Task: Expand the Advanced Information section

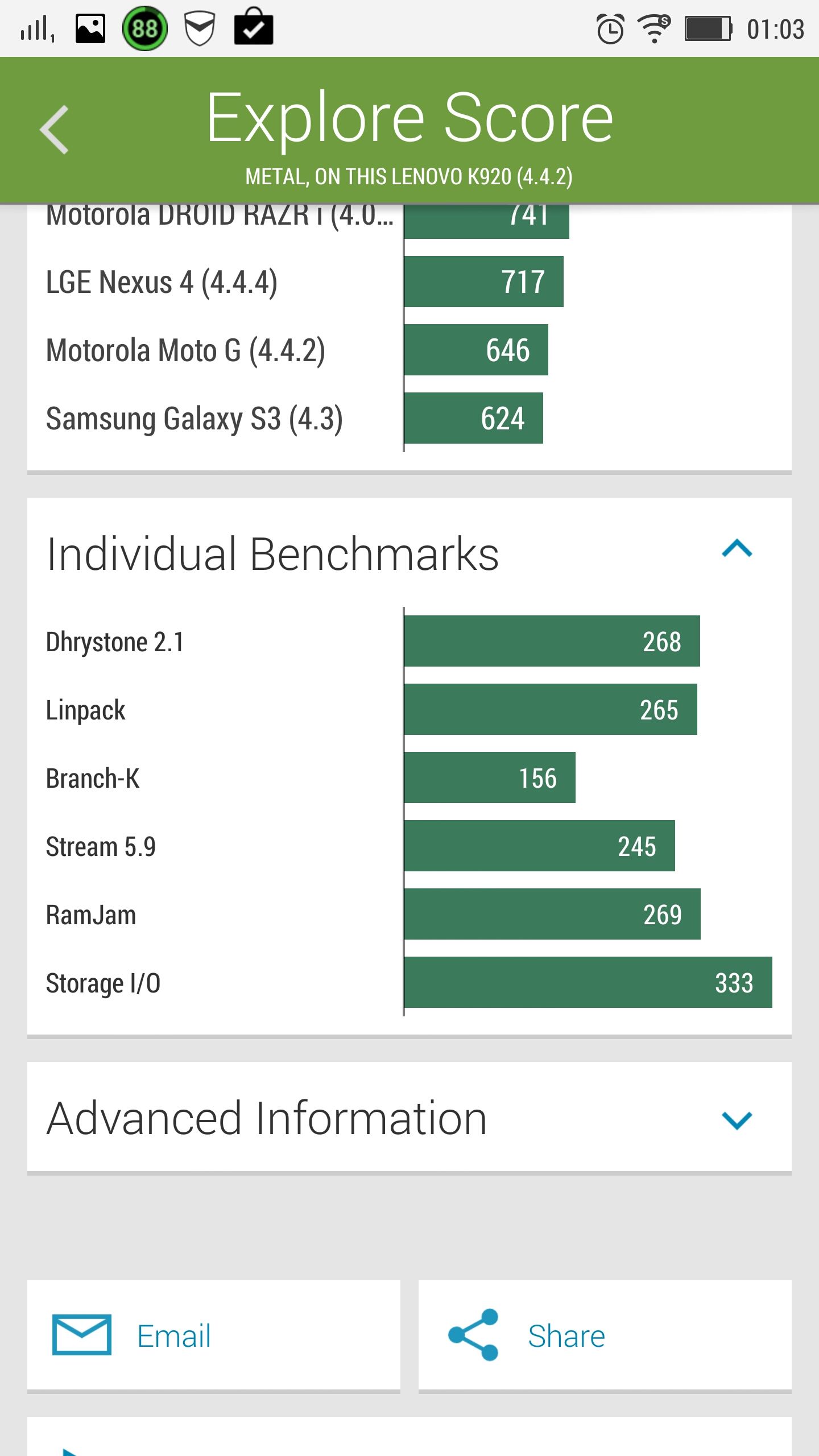Action: [737, 1120]
